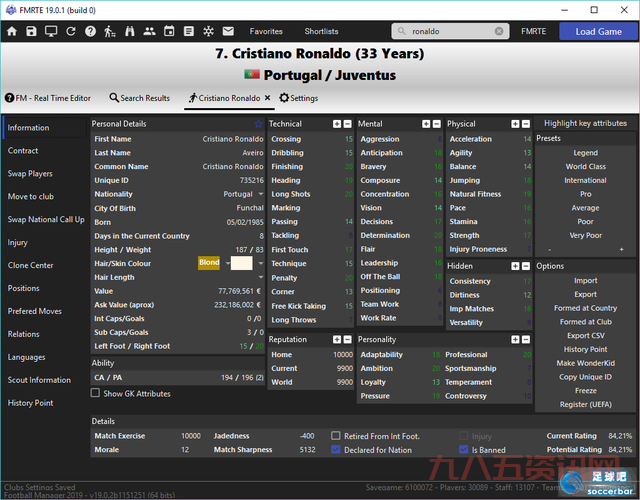Screen dimensions: 640x500
Task: Click the Make WonderKid option
Action: tap(585, 362)
